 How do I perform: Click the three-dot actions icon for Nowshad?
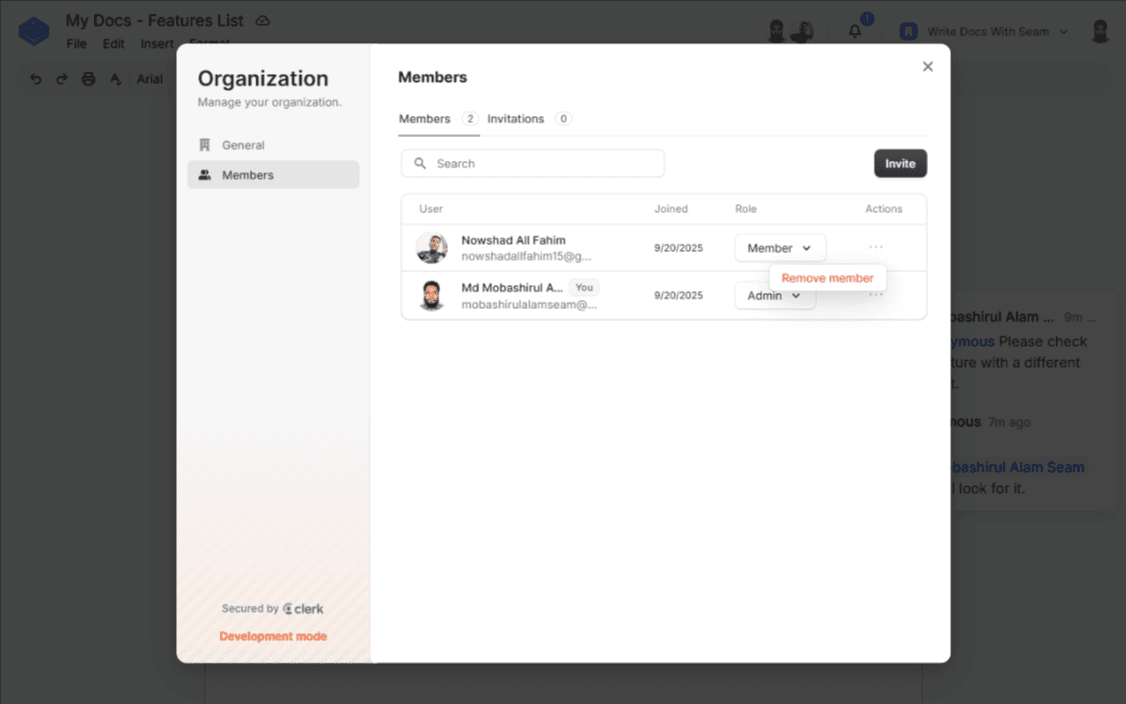876,247
